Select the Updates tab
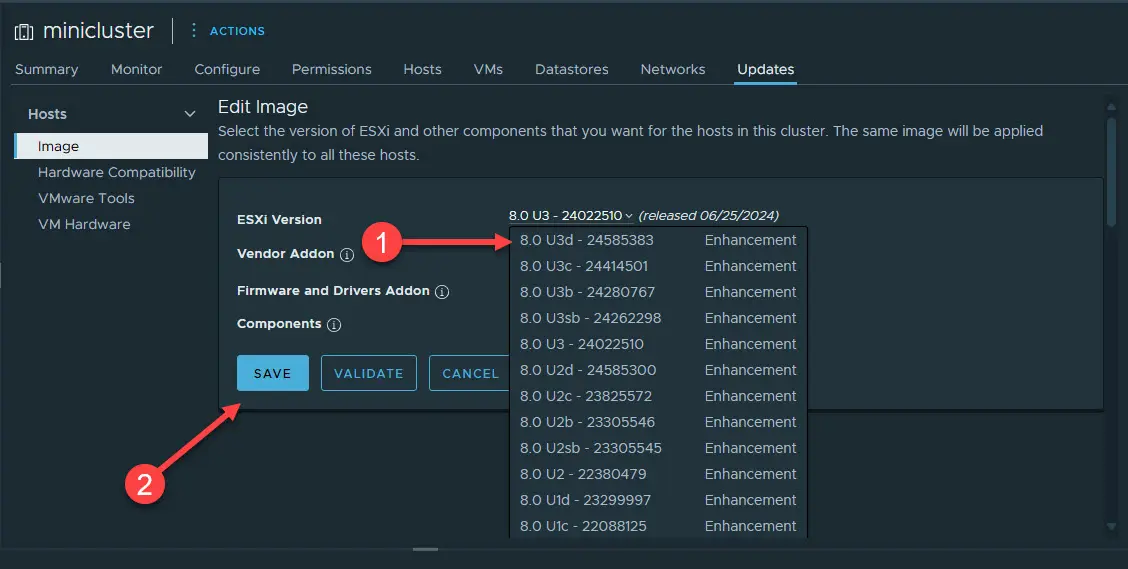1128x569 pixels. pos(765,69)
